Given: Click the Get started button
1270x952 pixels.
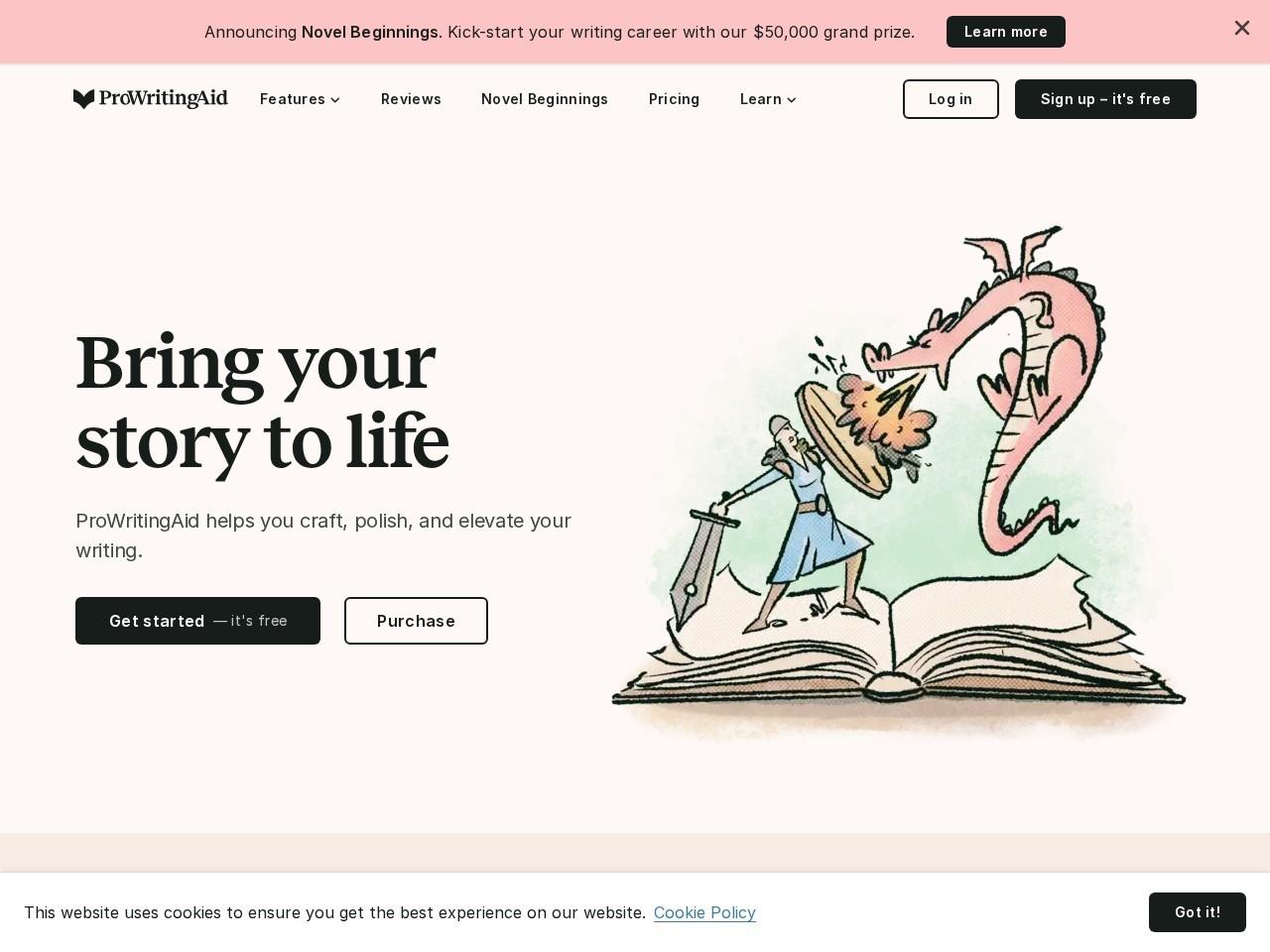Looking at the screenshot, I should pos(197,621).
